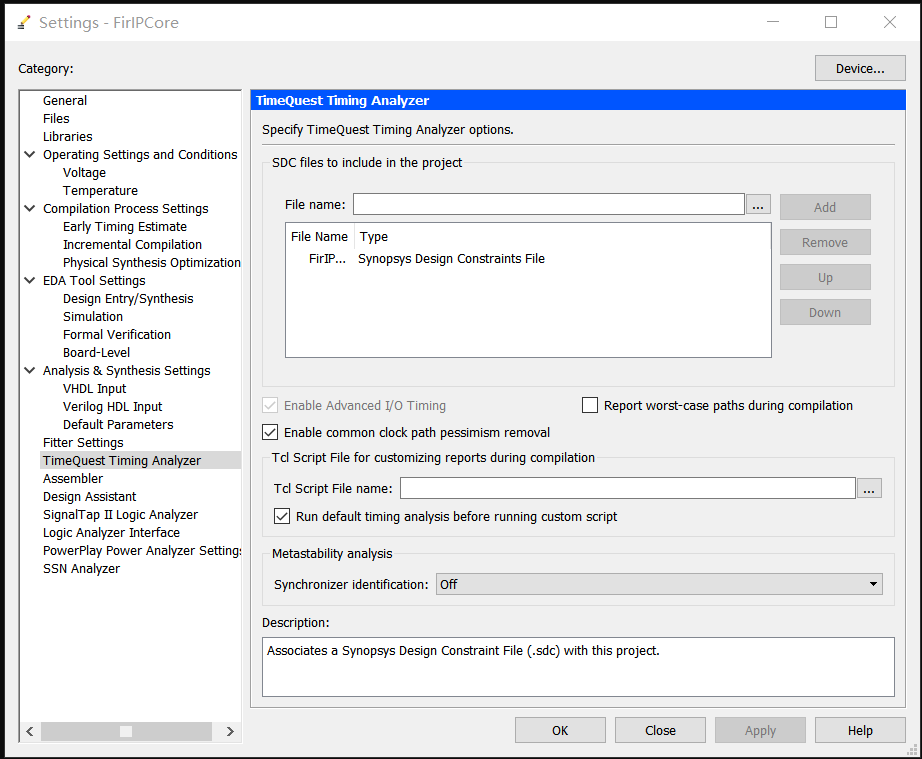
Task: Open Voltage settings
Action: click(84, 173)
